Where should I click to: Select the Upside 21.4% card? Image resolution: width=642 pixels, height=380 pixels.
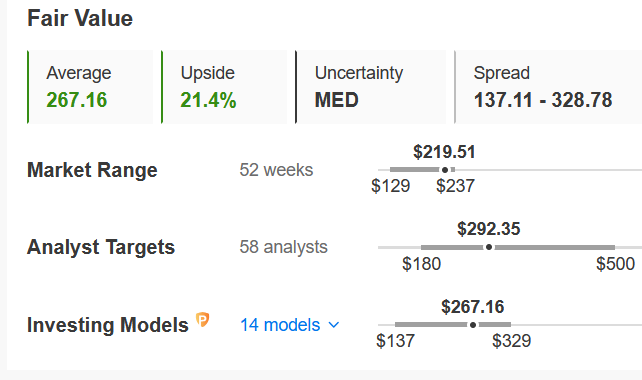(x=224, y=87)
